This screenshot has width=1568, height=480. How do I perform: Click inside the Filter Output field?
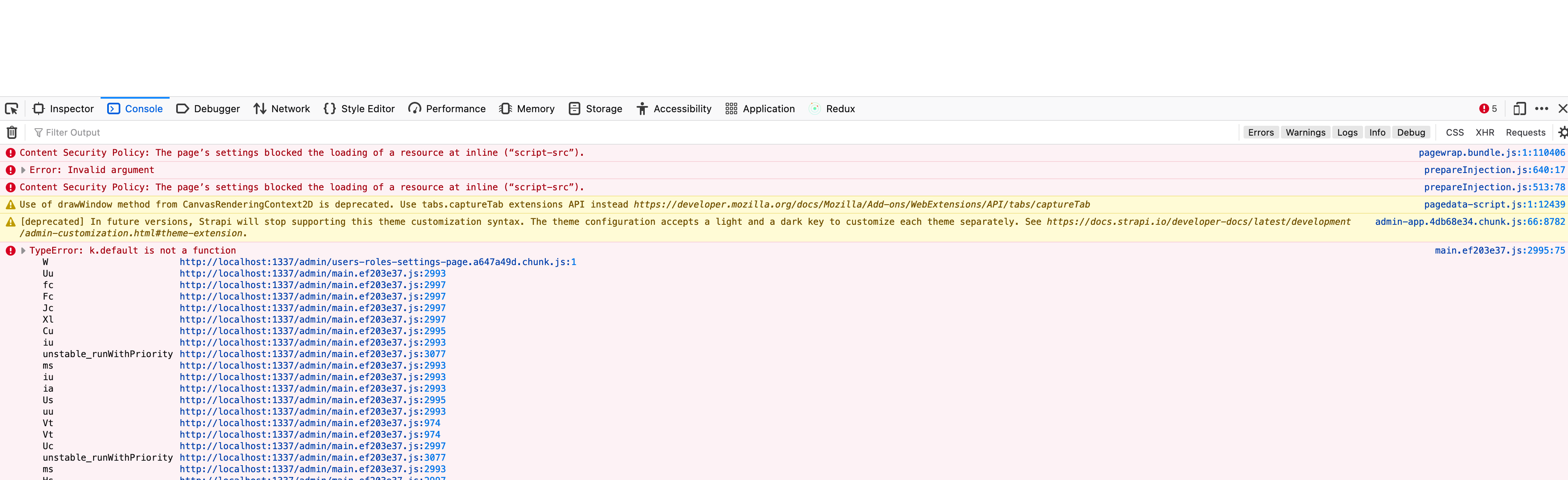pyautogui.click(x=122, y=132)
